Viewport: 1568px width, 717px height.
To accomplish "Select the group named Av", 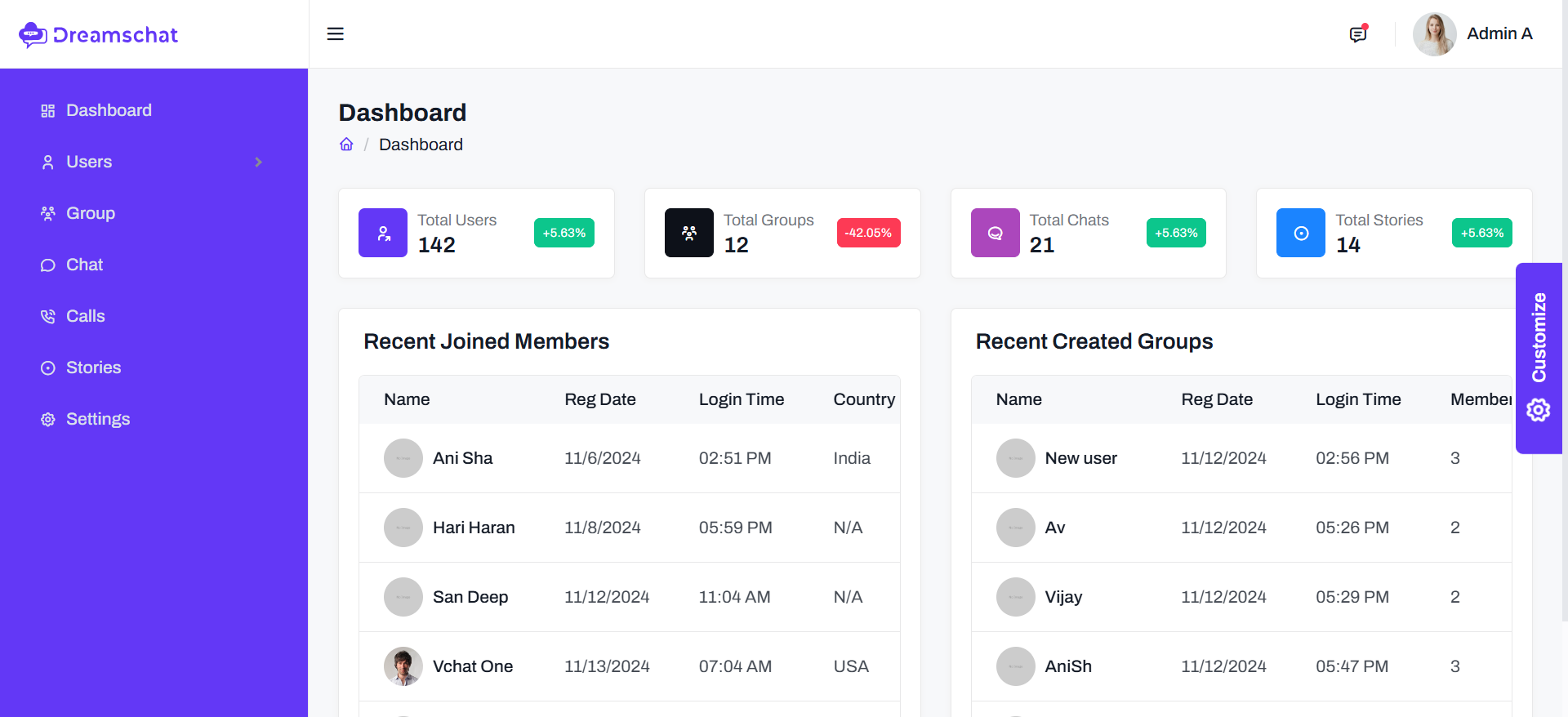I will [1055, 528].
